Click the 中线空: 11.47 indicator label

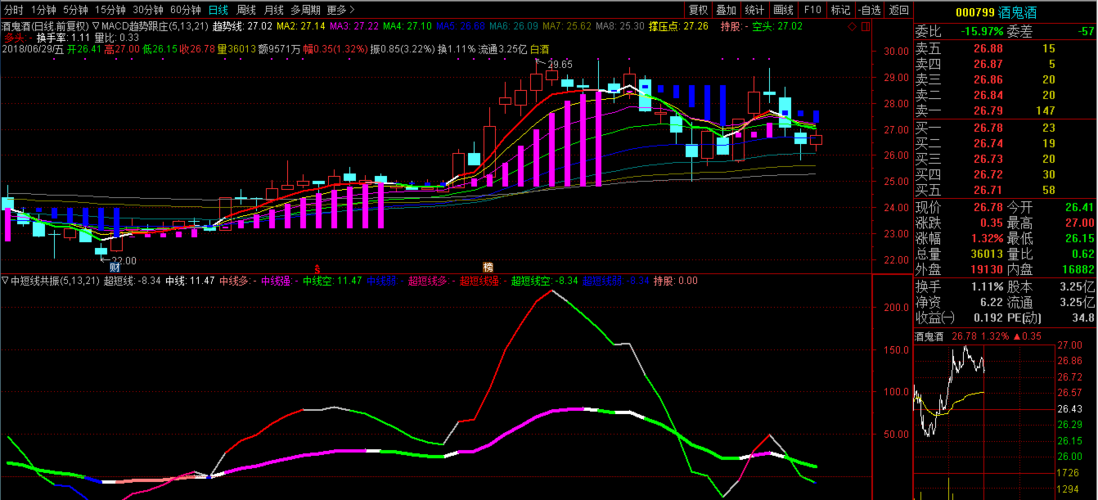coord(333,281)
